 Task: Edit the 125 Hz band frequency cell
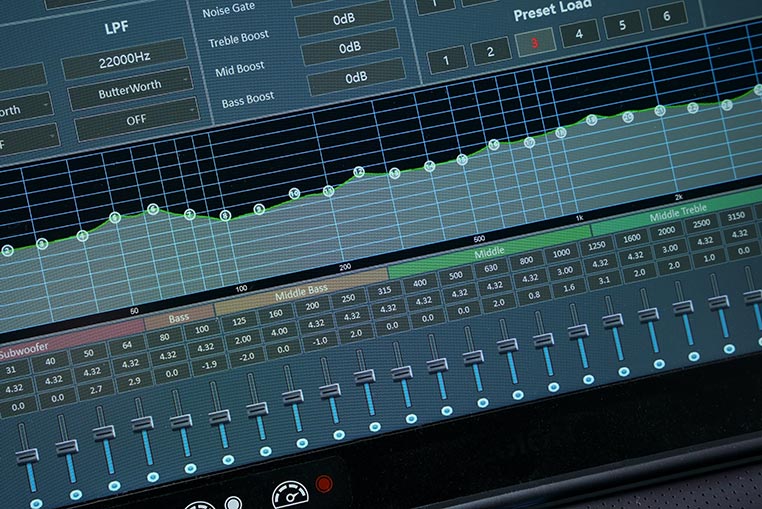[x=239, y=322]
